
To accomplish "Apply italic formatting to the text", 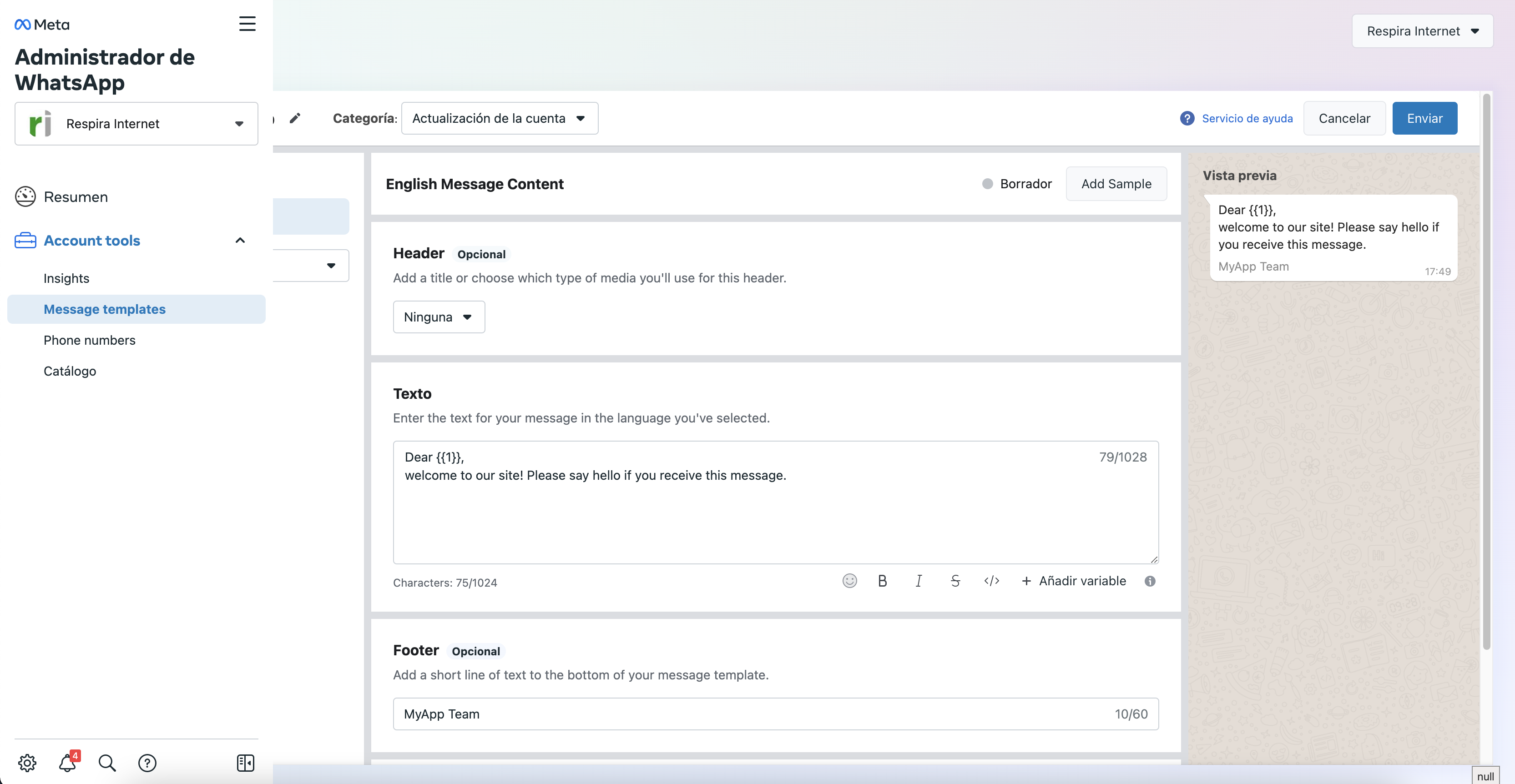I will click(x=919, y=581).
